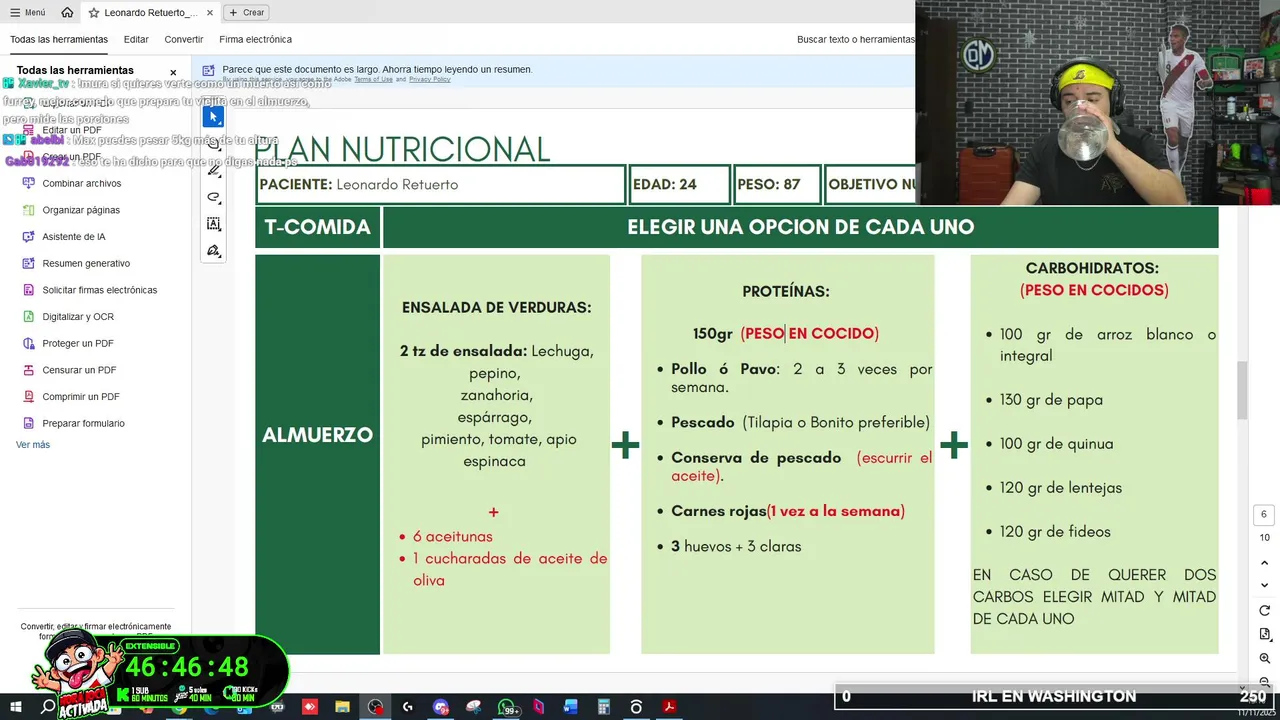Click the 130 gr de papa item
The width and height of the screenshot is (1280, 720).
pyautogui.click(x=1051, y=400)
